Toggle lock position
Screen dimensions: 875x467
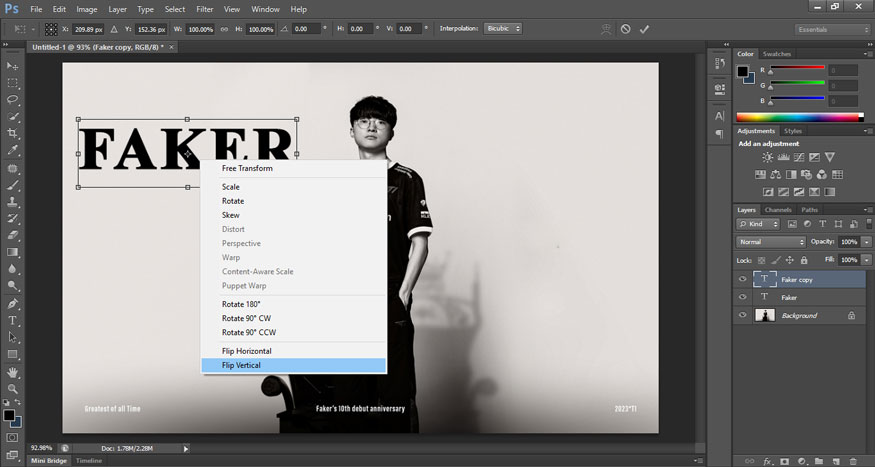pos(790,260)
